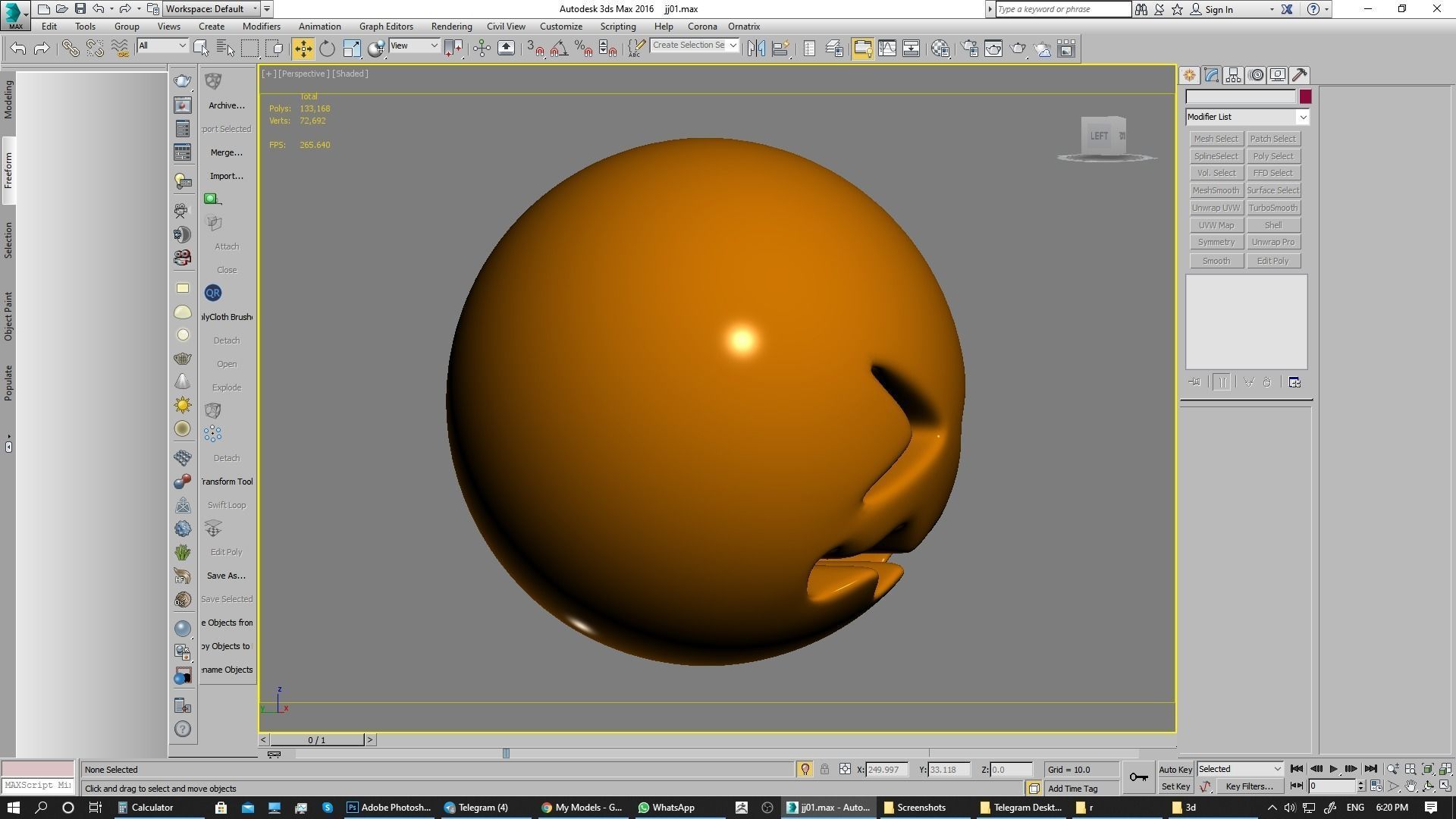1456x819 pixels.
Task: Go to the start frame
Action: tap(1296, 769)
